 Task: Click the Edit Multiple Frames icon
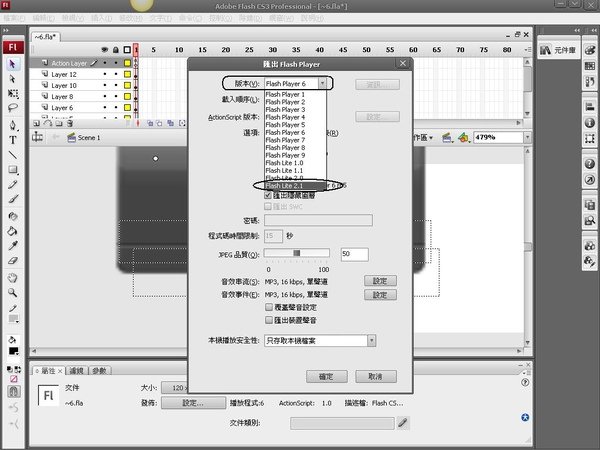click(x=171, y=123)
